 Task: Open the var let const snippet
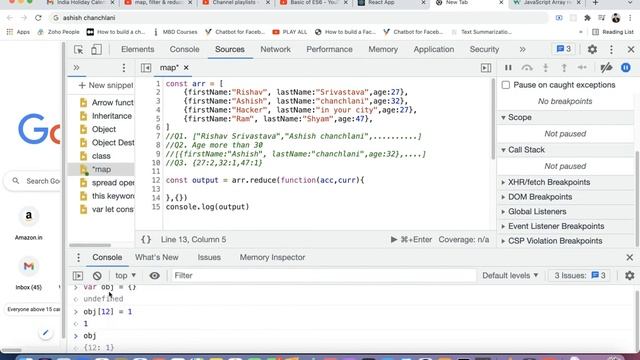point(107,210)
